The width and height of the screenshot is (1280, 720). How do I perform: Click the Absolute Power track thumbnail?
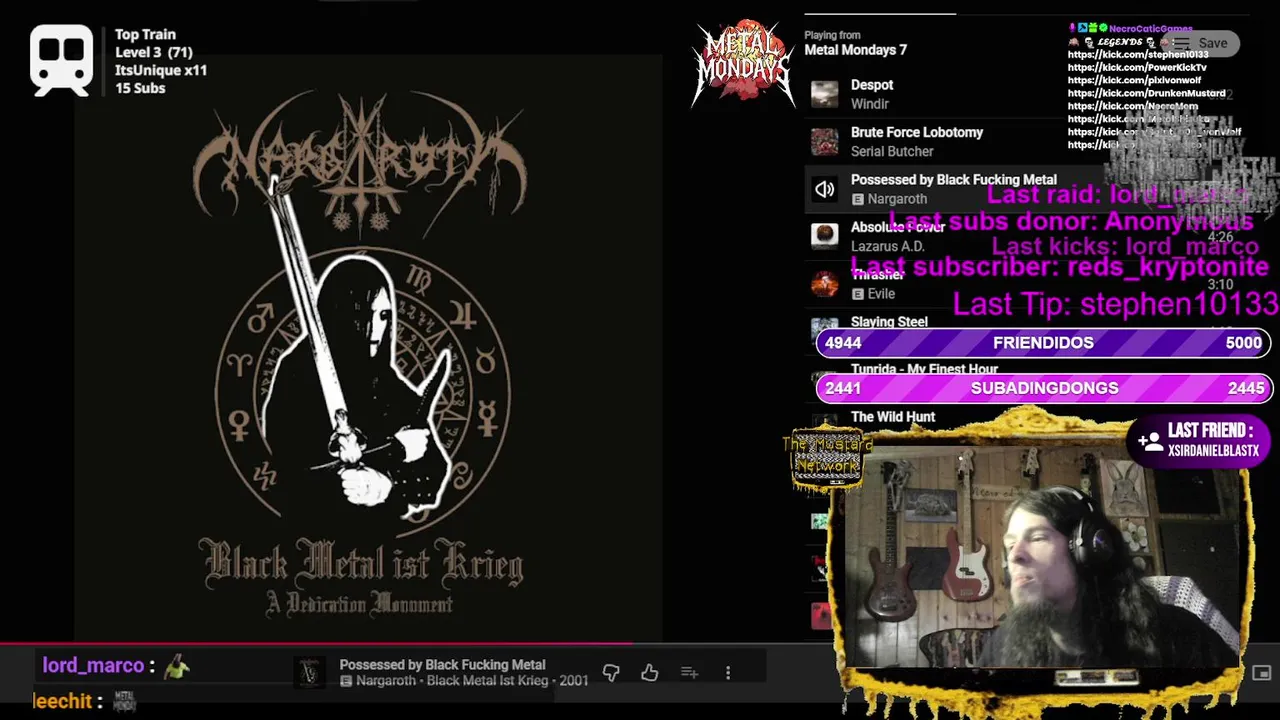824,236
